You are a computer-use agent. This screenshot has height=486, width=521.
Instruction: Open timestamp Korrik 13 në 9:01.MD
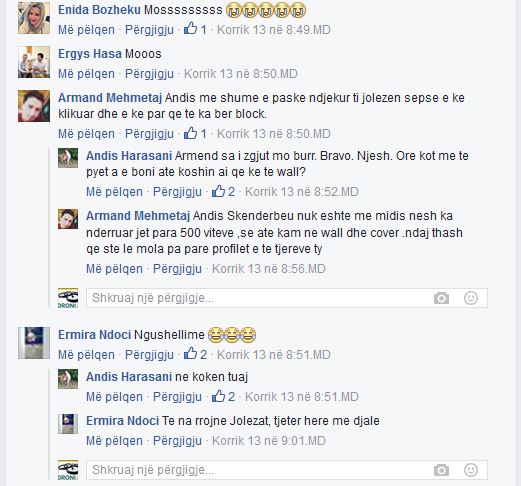pyautogui.click(x=269, y=441)
